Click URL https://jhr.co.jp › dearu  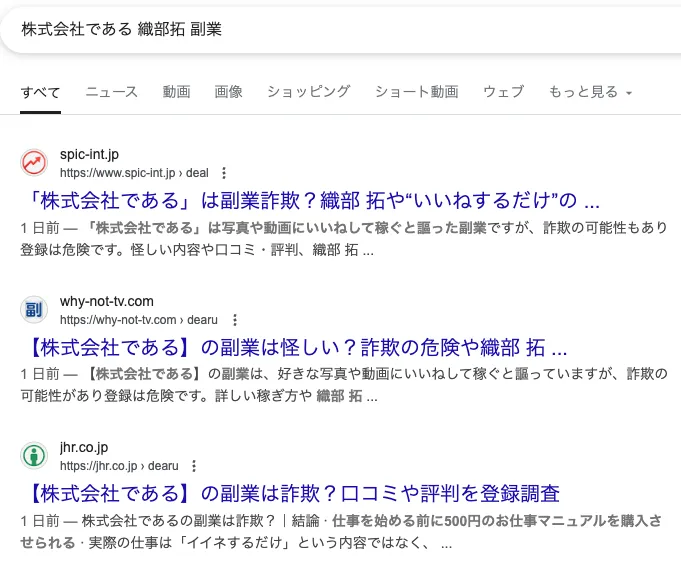[119, 466]
